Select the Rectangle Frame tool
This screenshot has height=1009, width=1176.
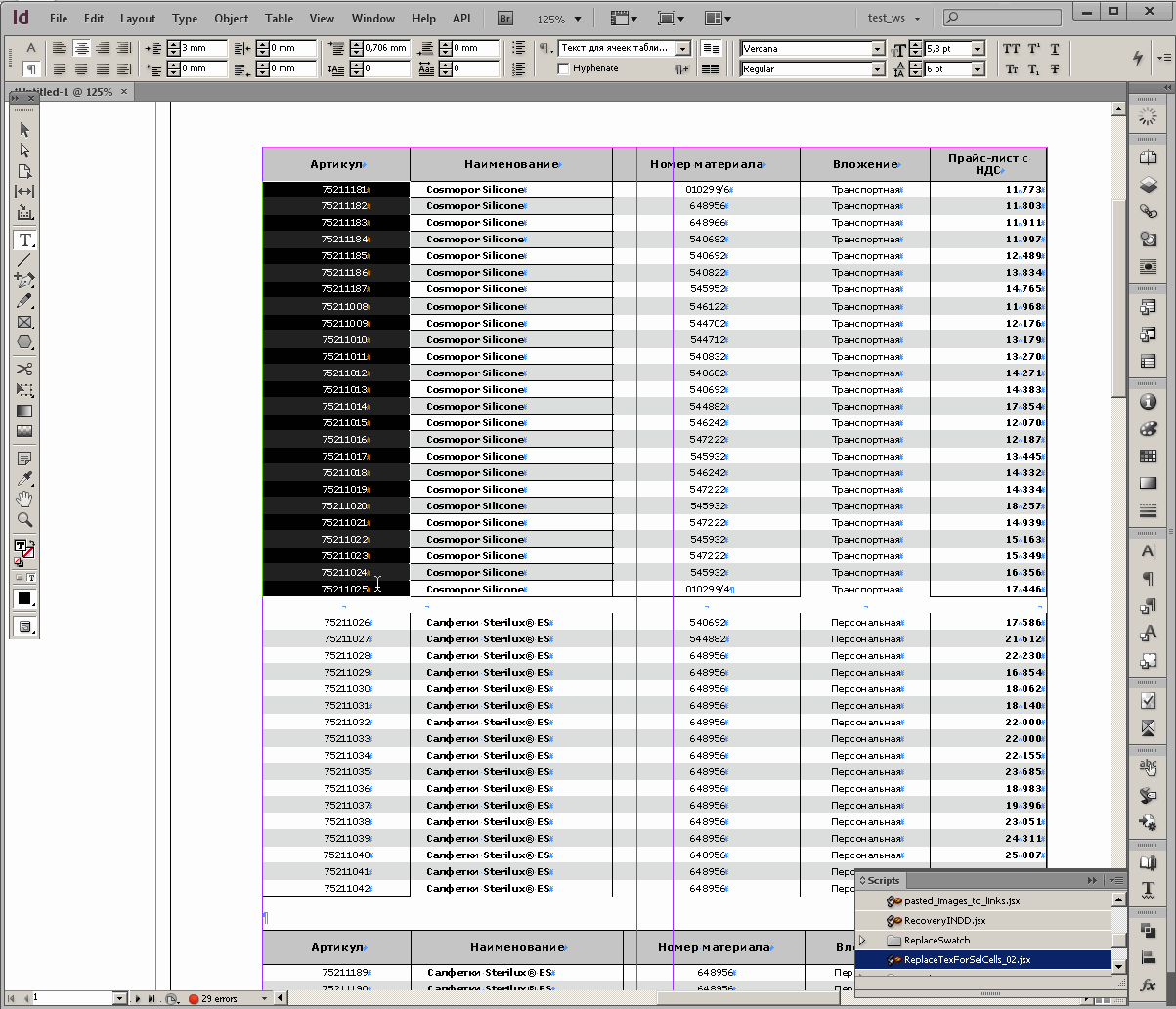tap(24, 322)
